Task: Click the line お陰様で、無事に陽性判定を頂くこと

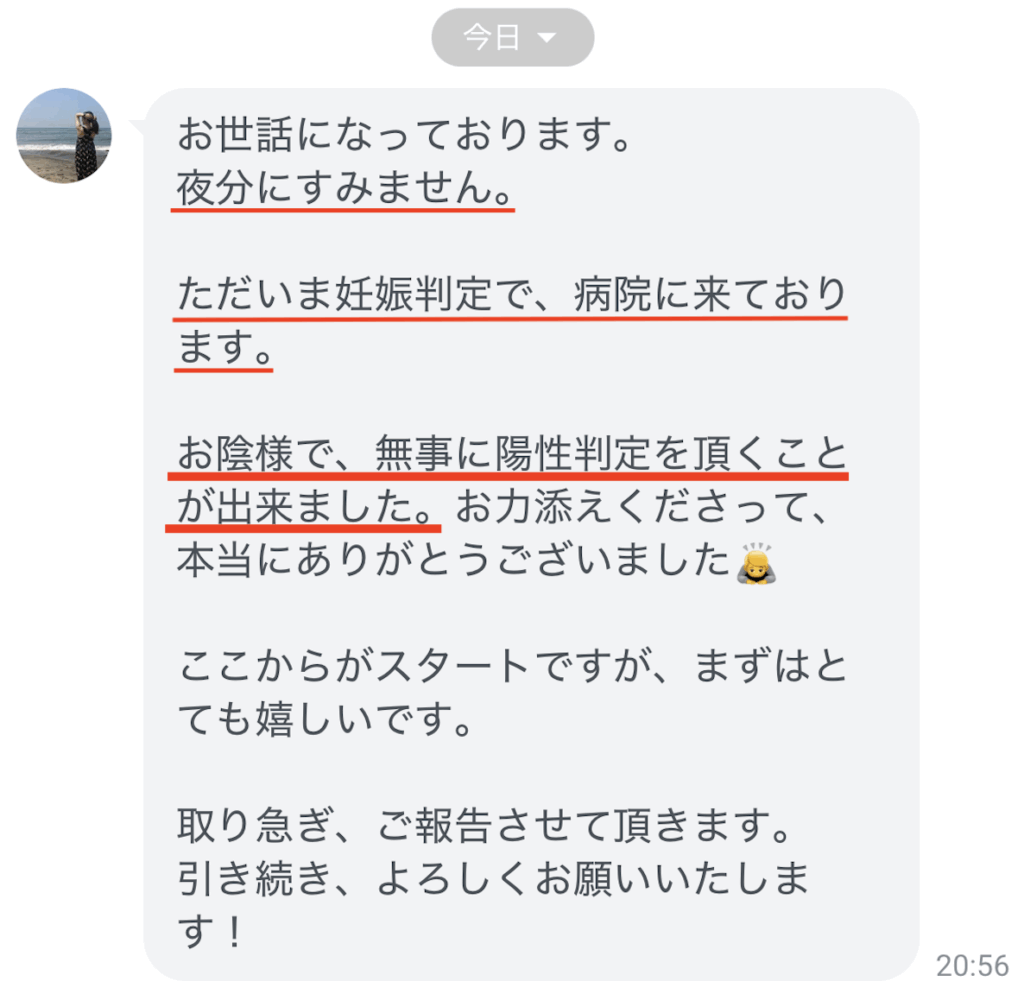Action: 512,453
